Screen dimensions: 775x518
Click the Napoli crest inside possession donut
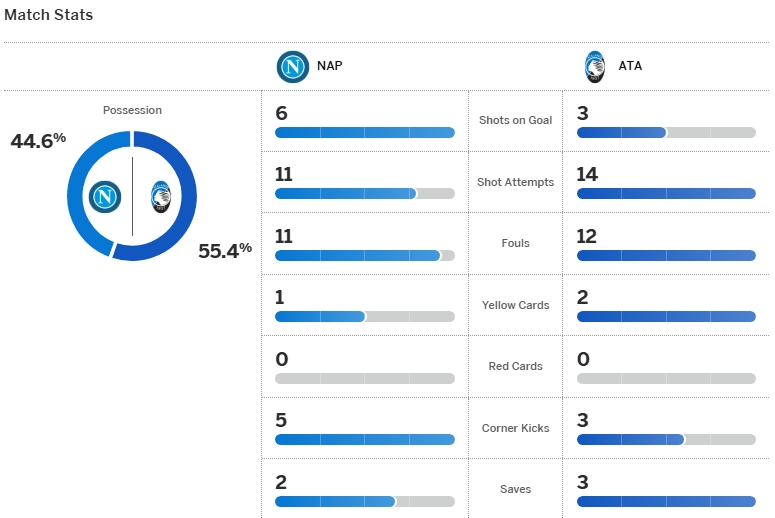(104, 196)
